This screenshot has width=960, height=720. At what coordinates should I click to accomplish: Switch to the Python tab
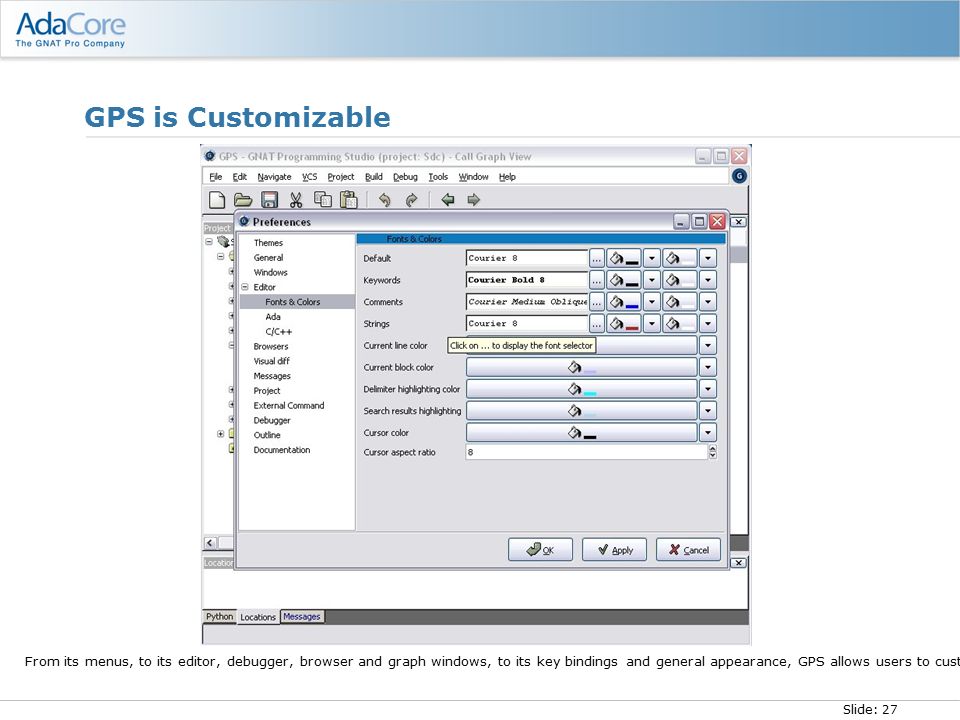coord(219,617)
